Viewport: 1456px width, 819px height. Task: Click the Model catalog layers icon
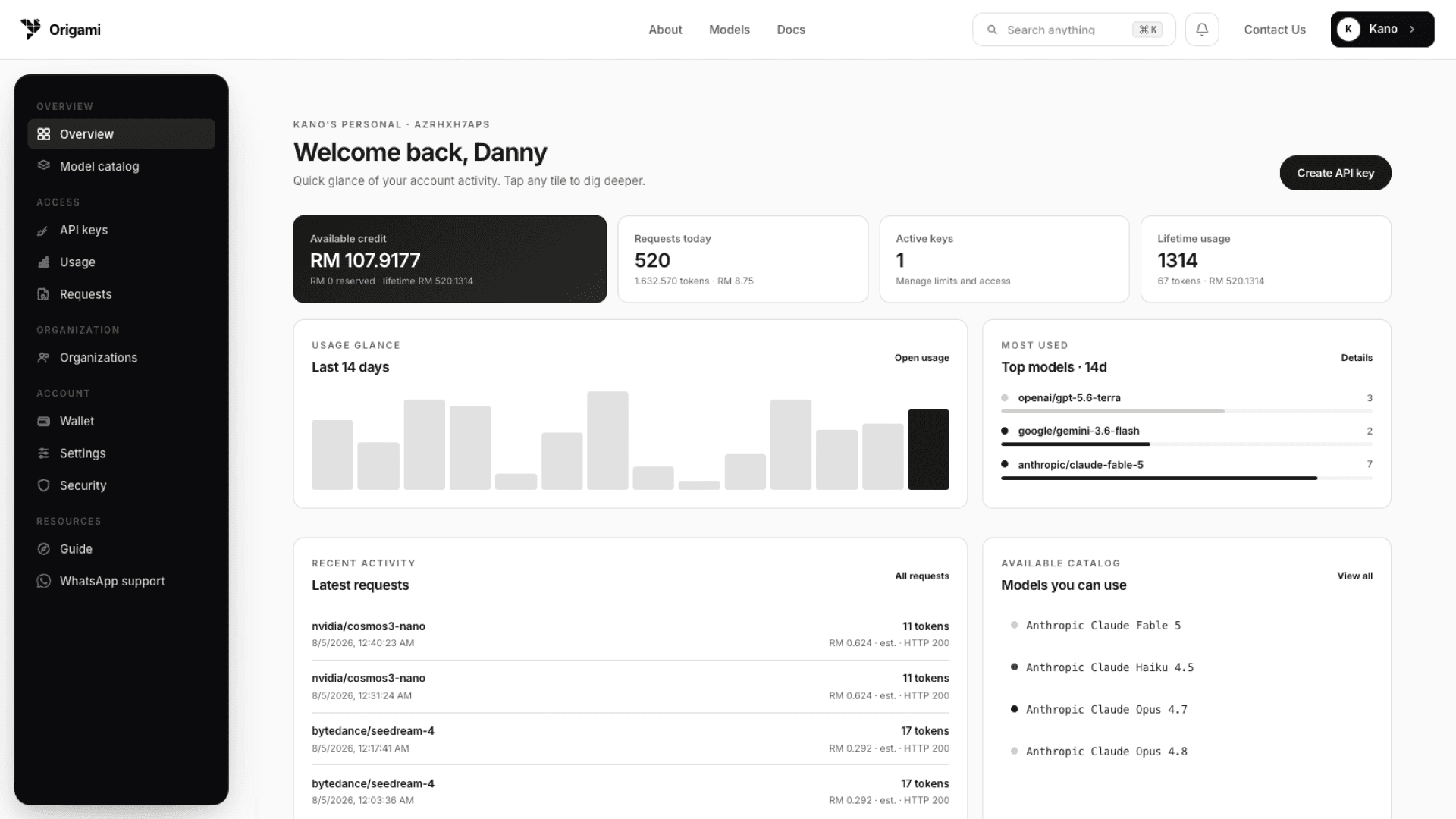tap(44, 166)
